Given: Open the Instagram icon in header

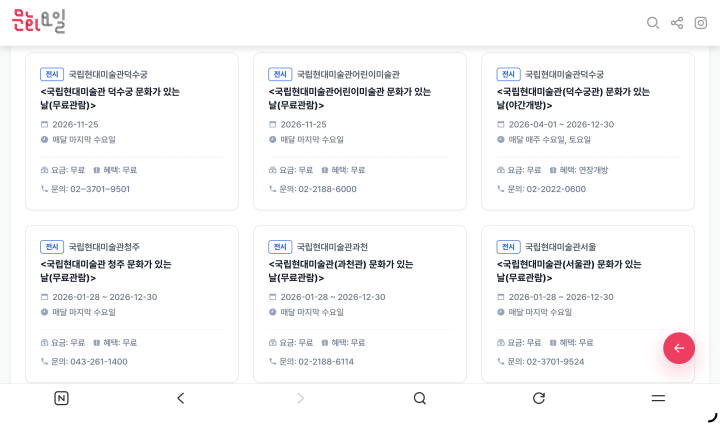Looking at the screenshot, I should [701, 23].
